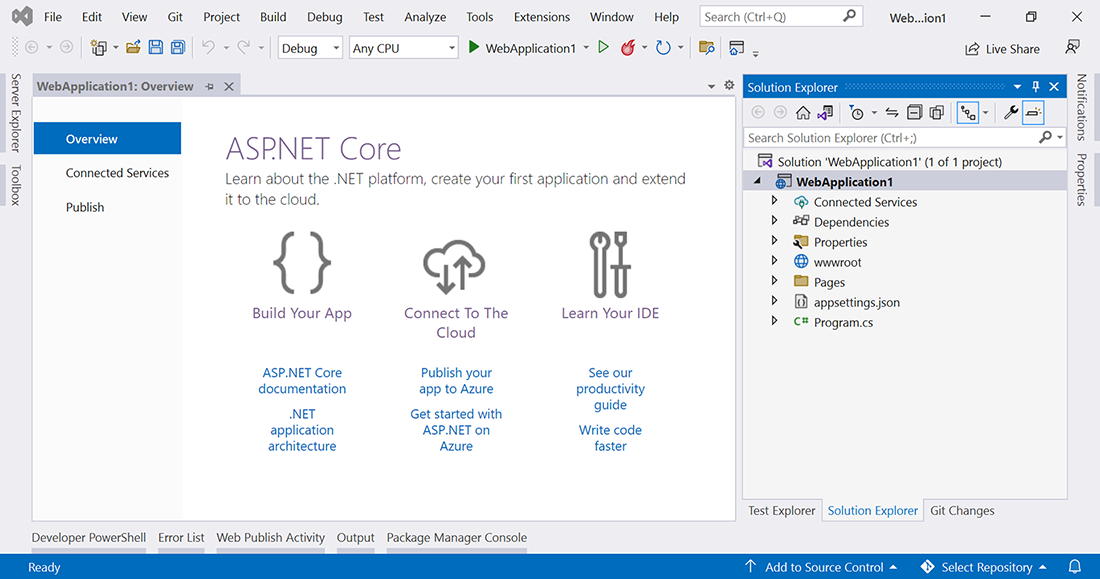Follow the Publish your app to Azure link

pyautogui.click(x=457, y=380)
